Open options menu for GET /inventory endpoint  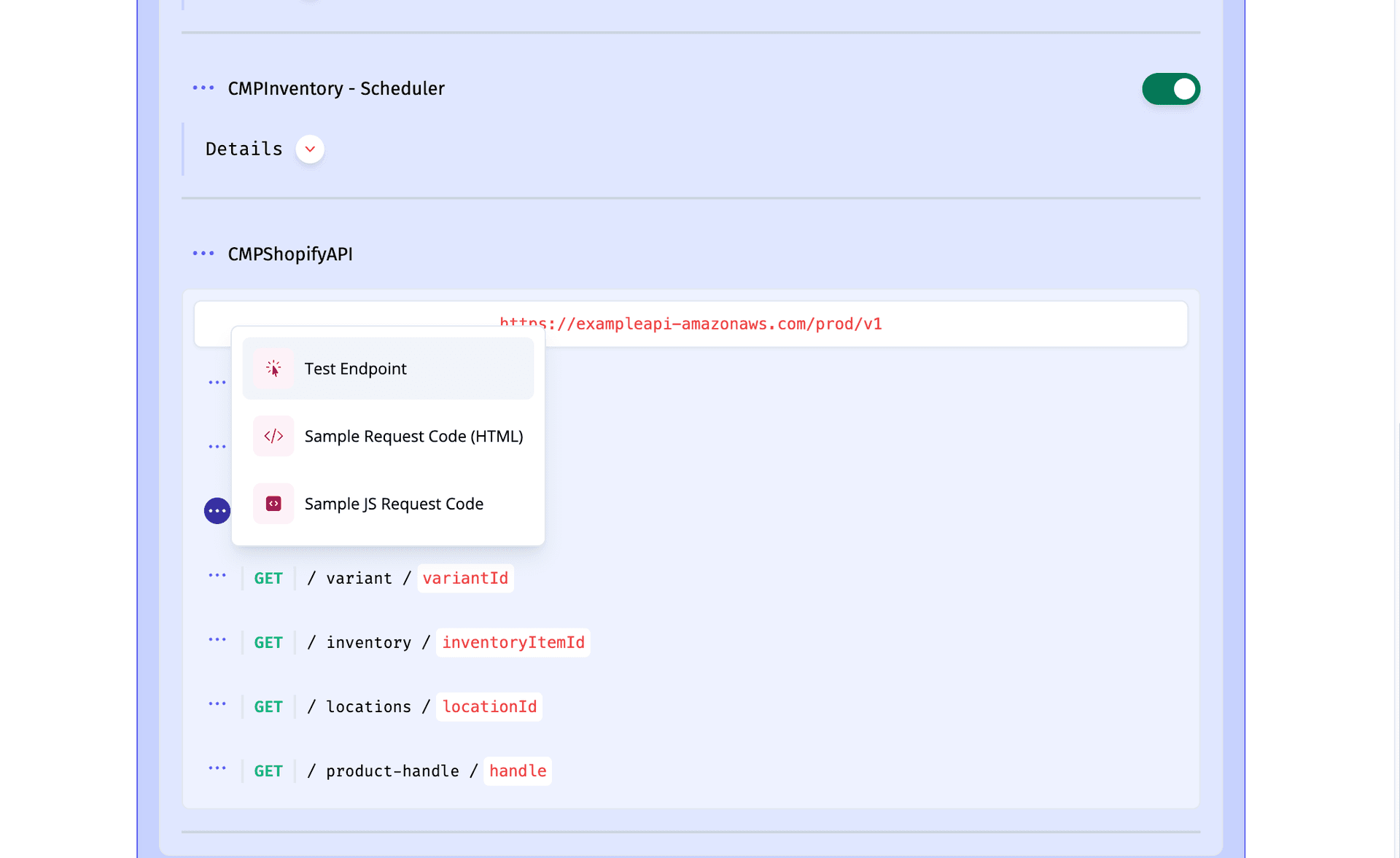[217, 641]
